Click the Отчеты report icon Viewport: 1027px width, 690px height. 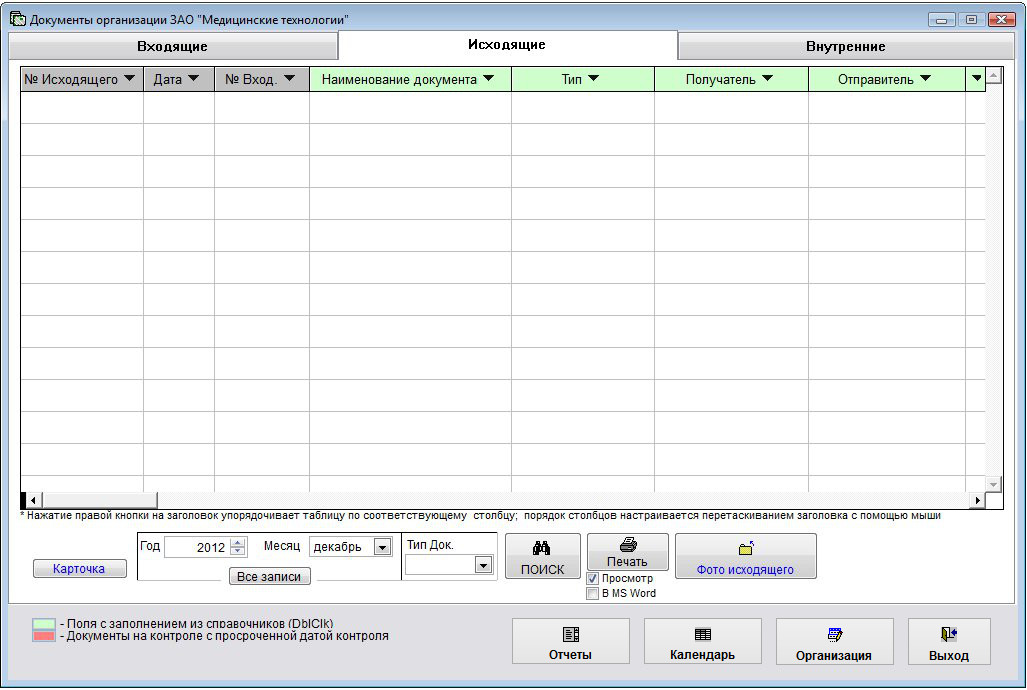coord(570,634)
